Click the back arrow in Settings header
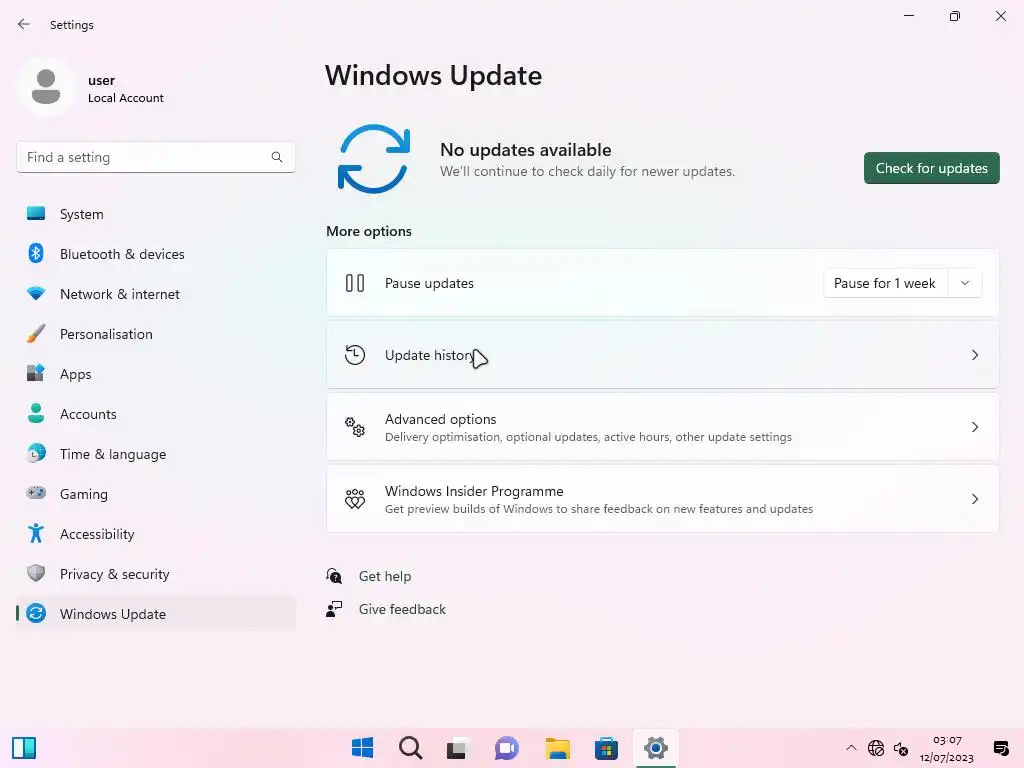 (24, 24)
